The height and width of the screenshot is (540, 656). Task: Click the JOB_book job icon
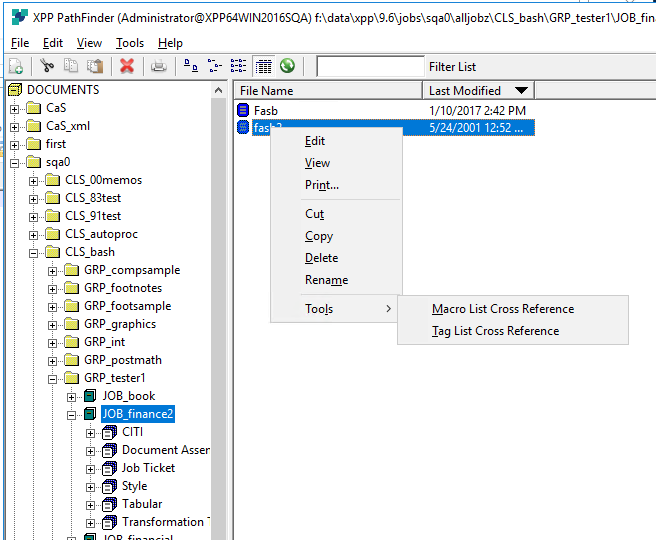coord(90,396)
